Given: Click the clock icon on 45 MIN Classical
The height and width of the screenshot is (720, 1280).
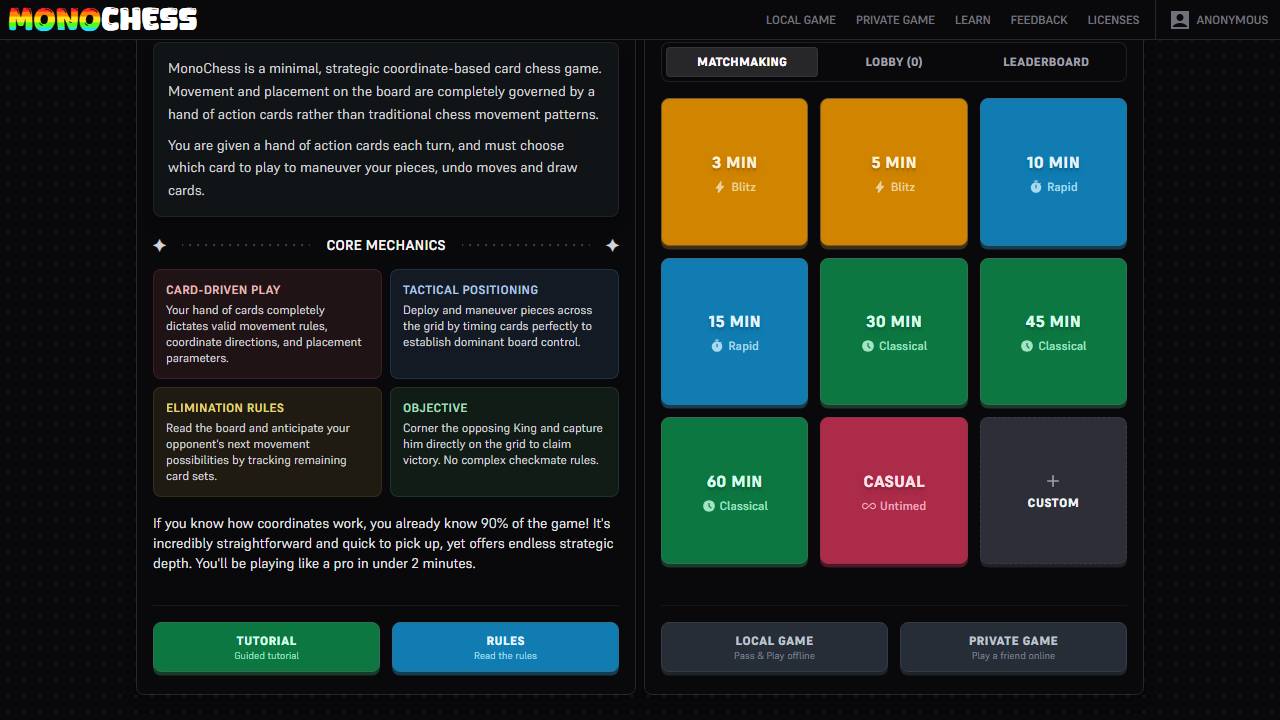Looking at the screenshot, I should click(1027, 346).
